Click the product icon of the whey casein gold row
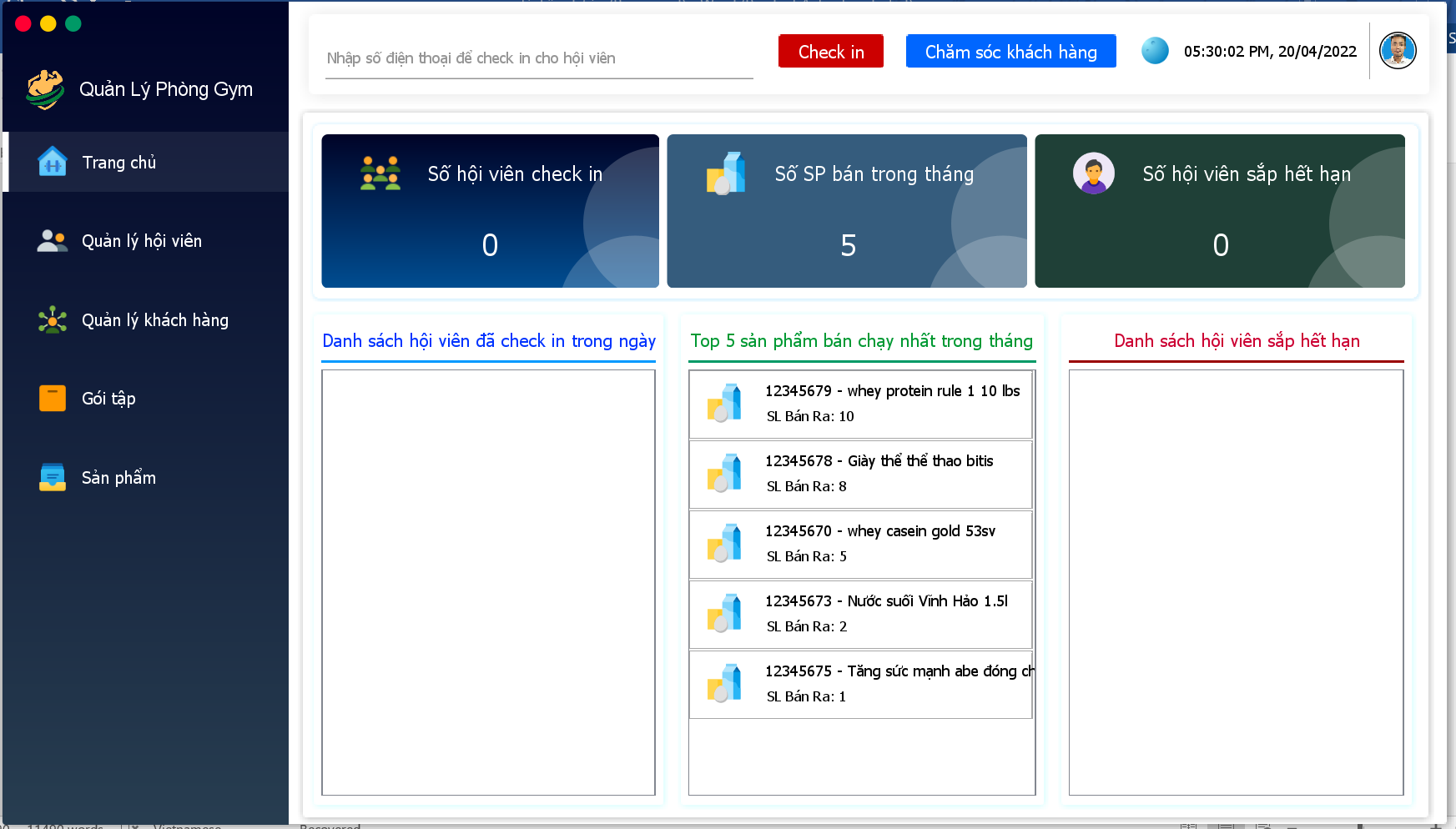Image resolution: width=1456 pixels, height=829 pixels. (724, 543)
